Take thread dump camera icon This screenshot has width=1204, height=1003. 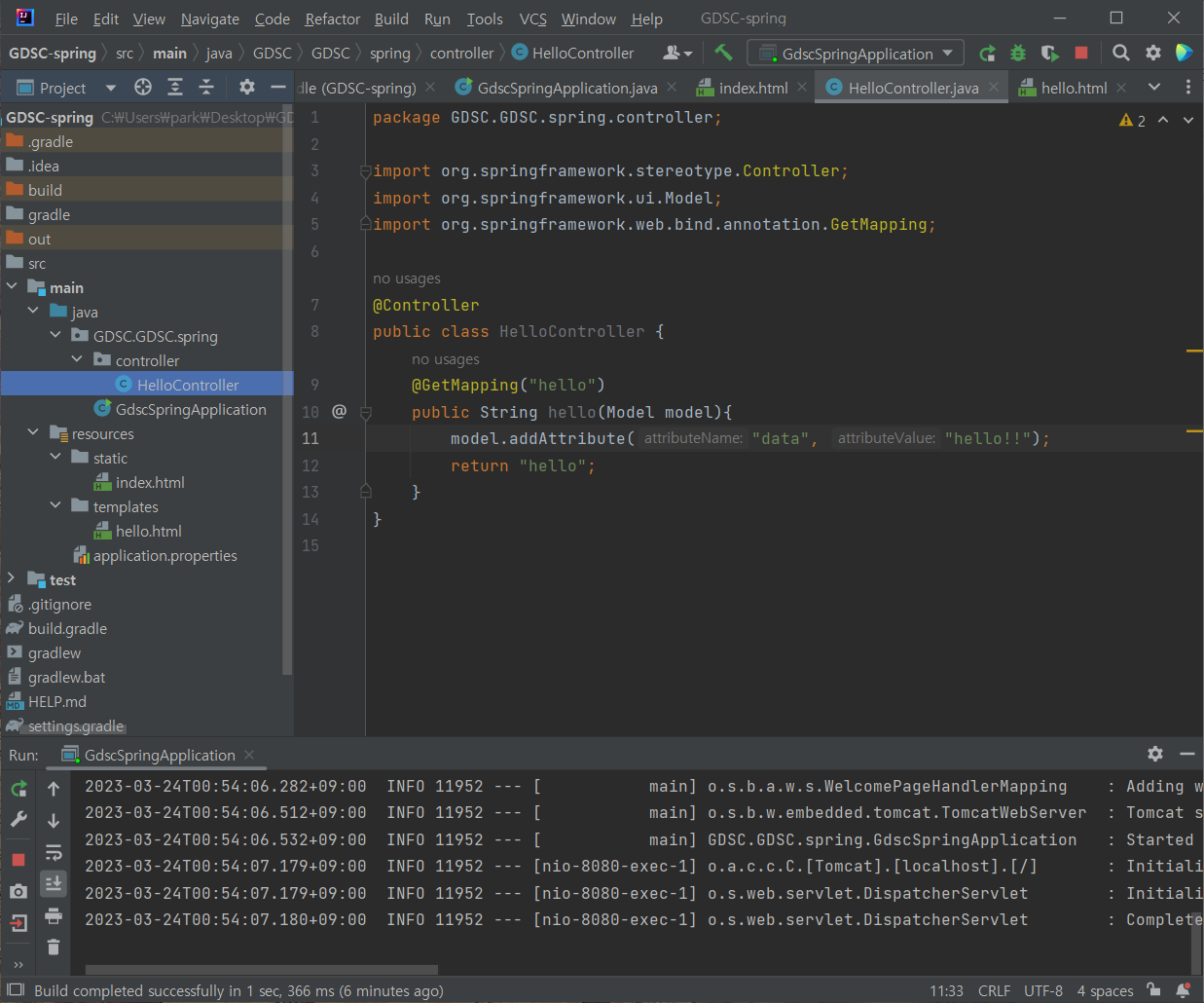click(x=18, y=891)
